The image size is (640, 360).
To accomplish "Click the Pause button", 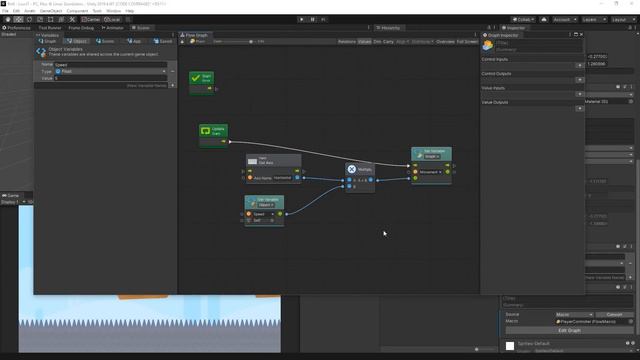I will (313, 20).
